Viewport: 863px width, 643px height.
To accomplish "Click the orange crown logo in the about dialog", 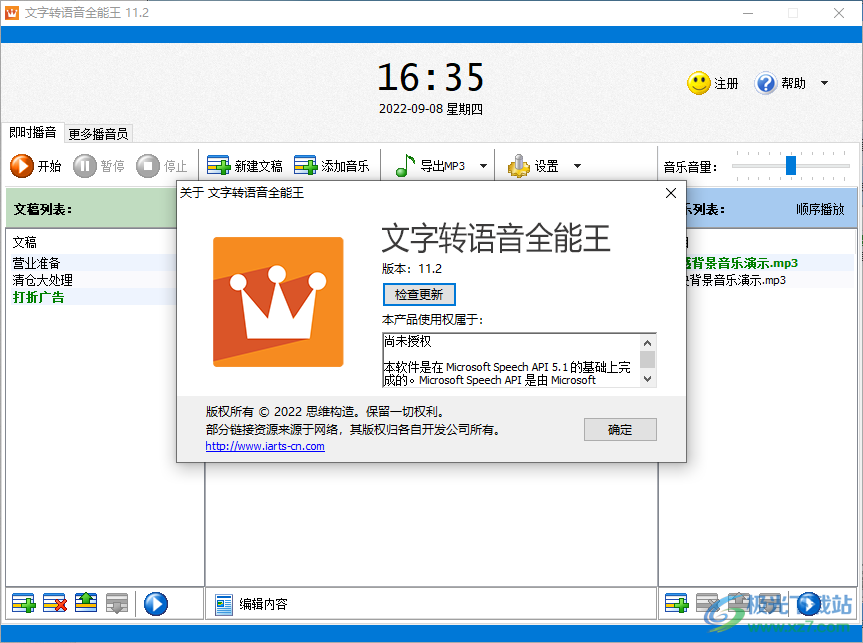I will click(278, 302).
